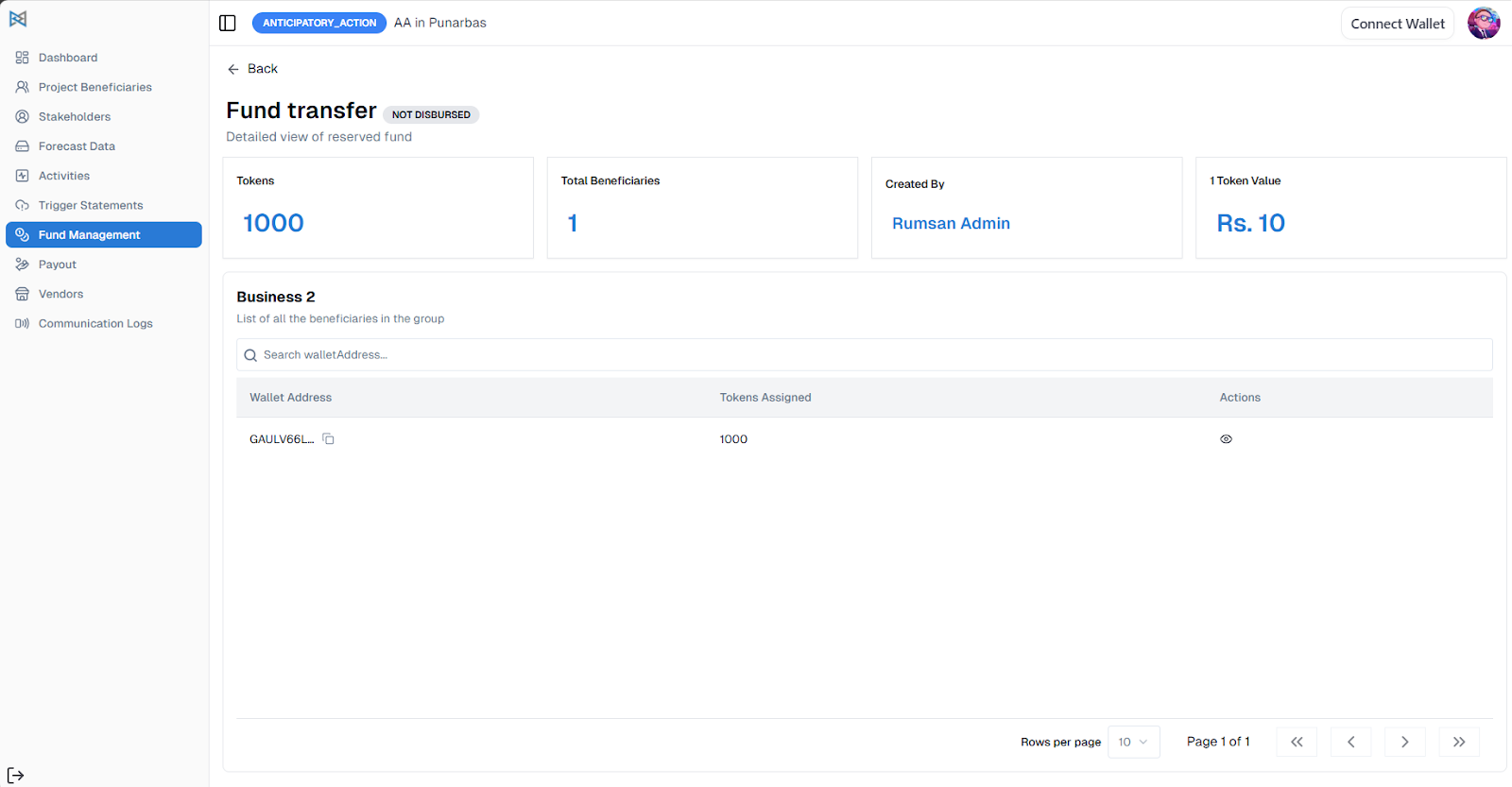Click the 1000 tokens assigned cell
1512x787 pixels.
click(733, 439)
